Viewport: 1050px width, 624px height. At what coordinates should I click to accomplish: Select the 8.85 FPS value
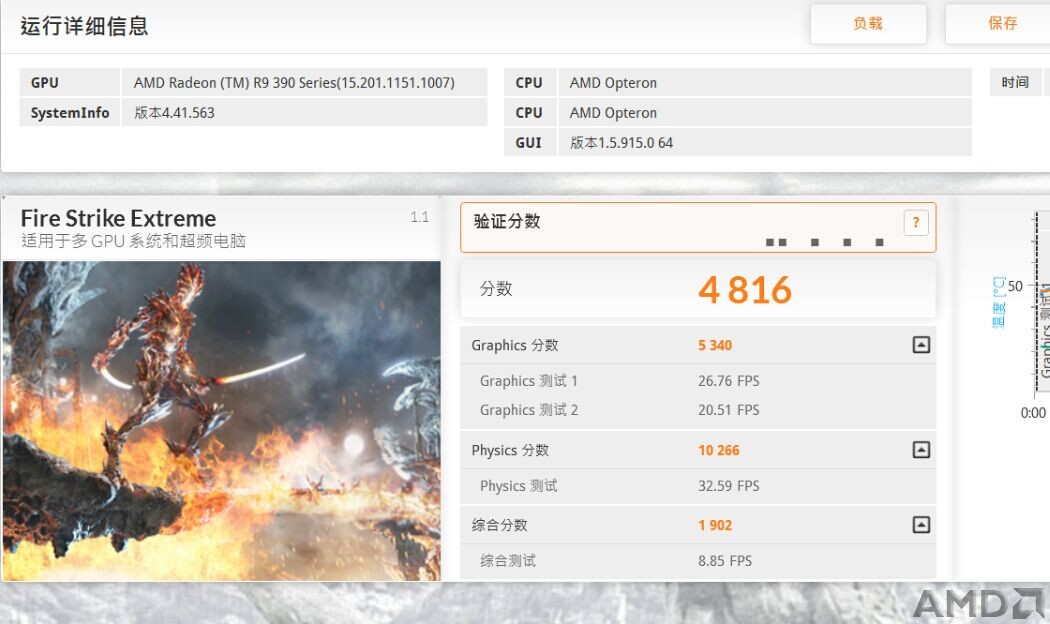click(x=725, y=561)
